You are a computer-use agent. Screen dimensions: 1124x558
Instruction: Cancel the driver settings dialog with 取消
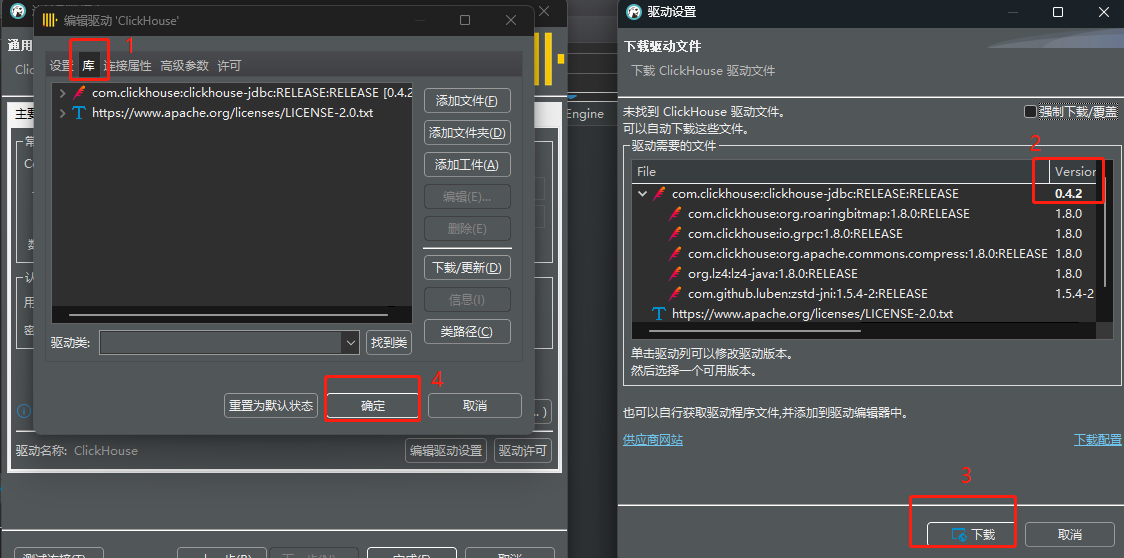1070,534
